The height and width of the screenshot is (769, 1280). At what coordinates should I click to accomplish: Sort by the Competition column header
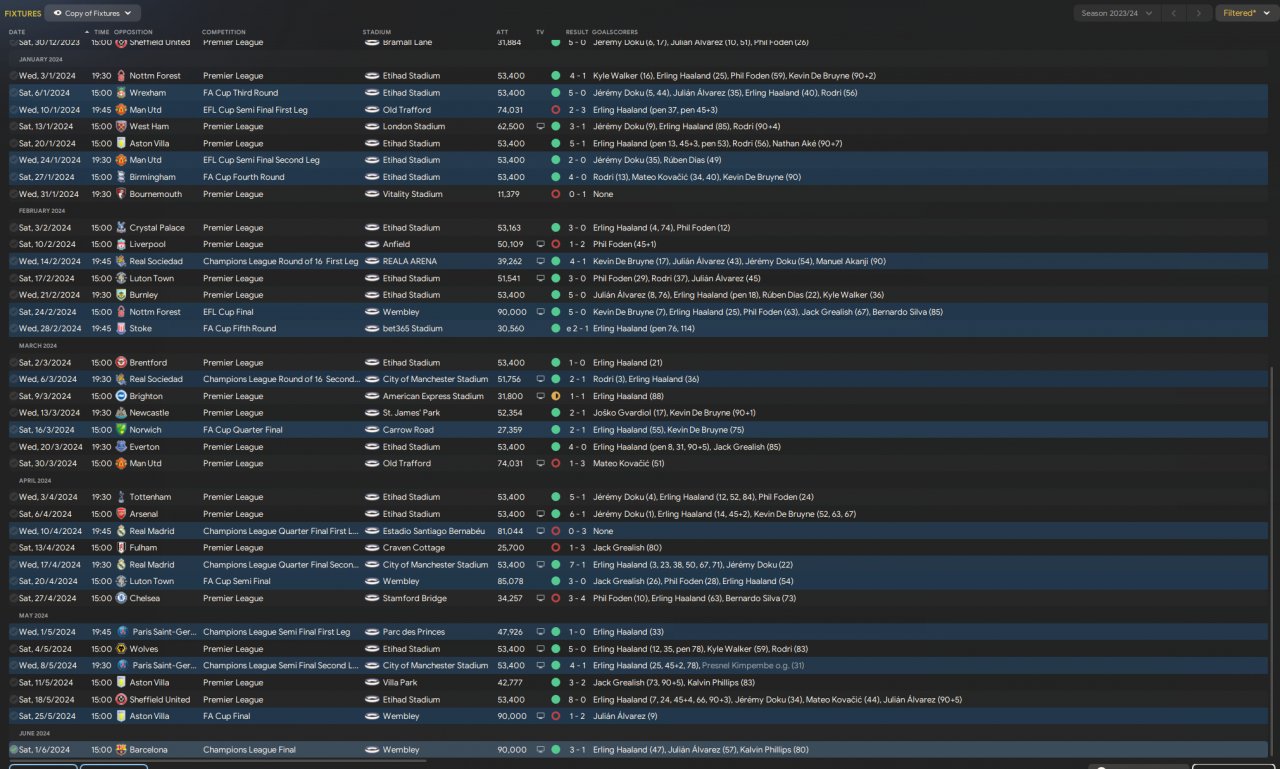coord(224,32)
